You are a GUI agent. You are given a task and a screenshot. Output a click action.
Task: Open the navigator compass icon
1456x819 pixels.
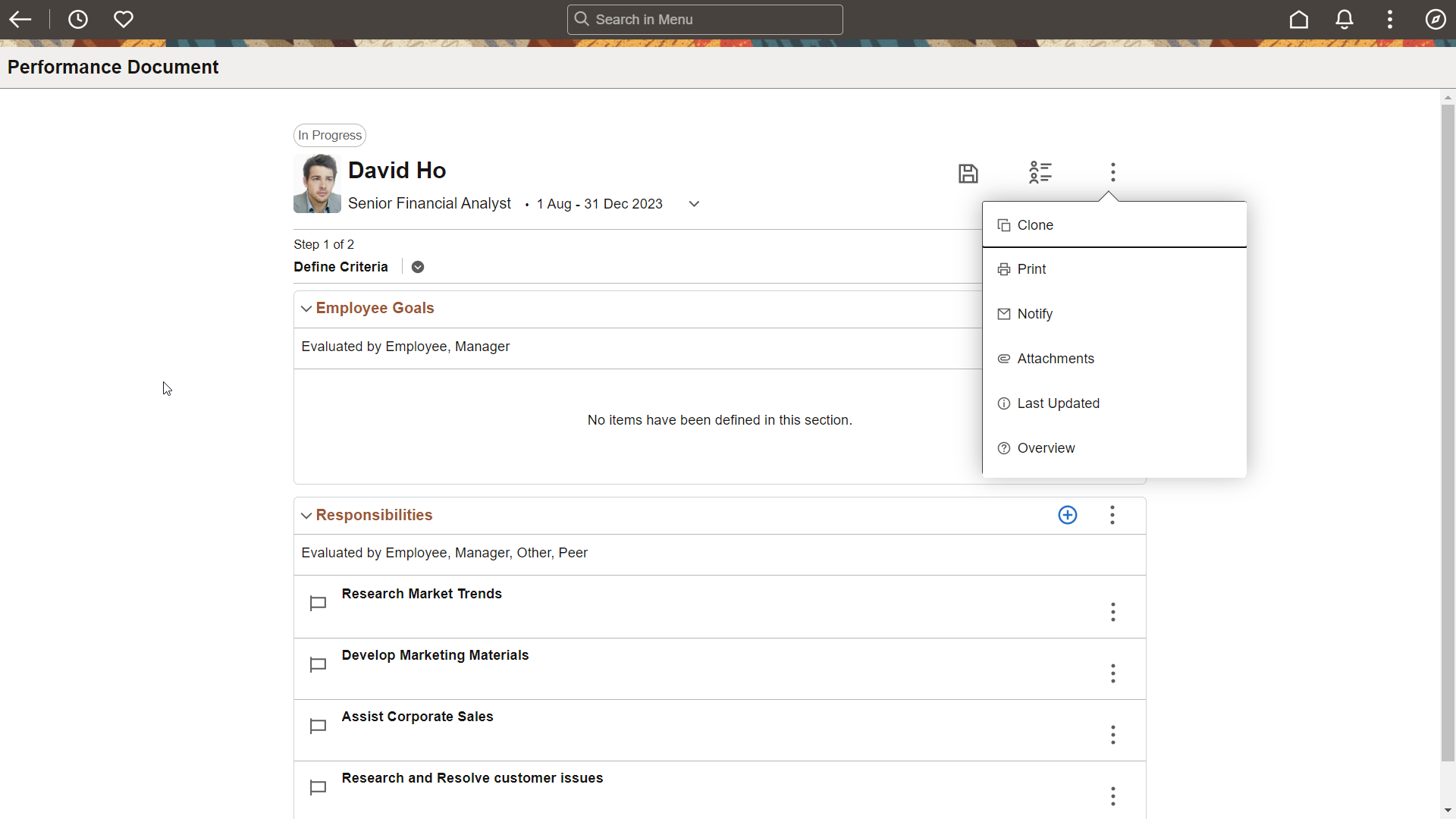pos(1436,20)
